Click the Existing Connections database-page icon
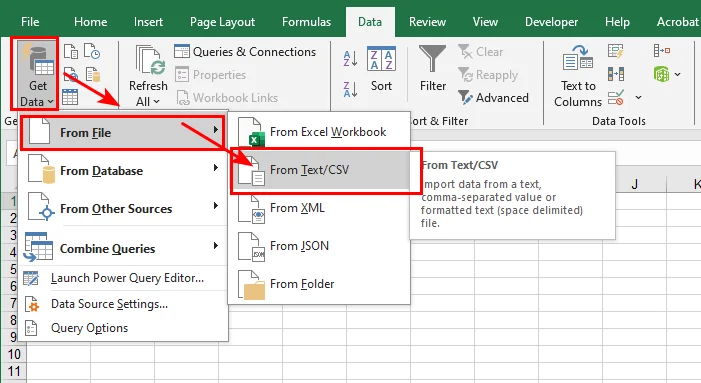This screenshot has height=383, width=701. [x=93, y=74]
